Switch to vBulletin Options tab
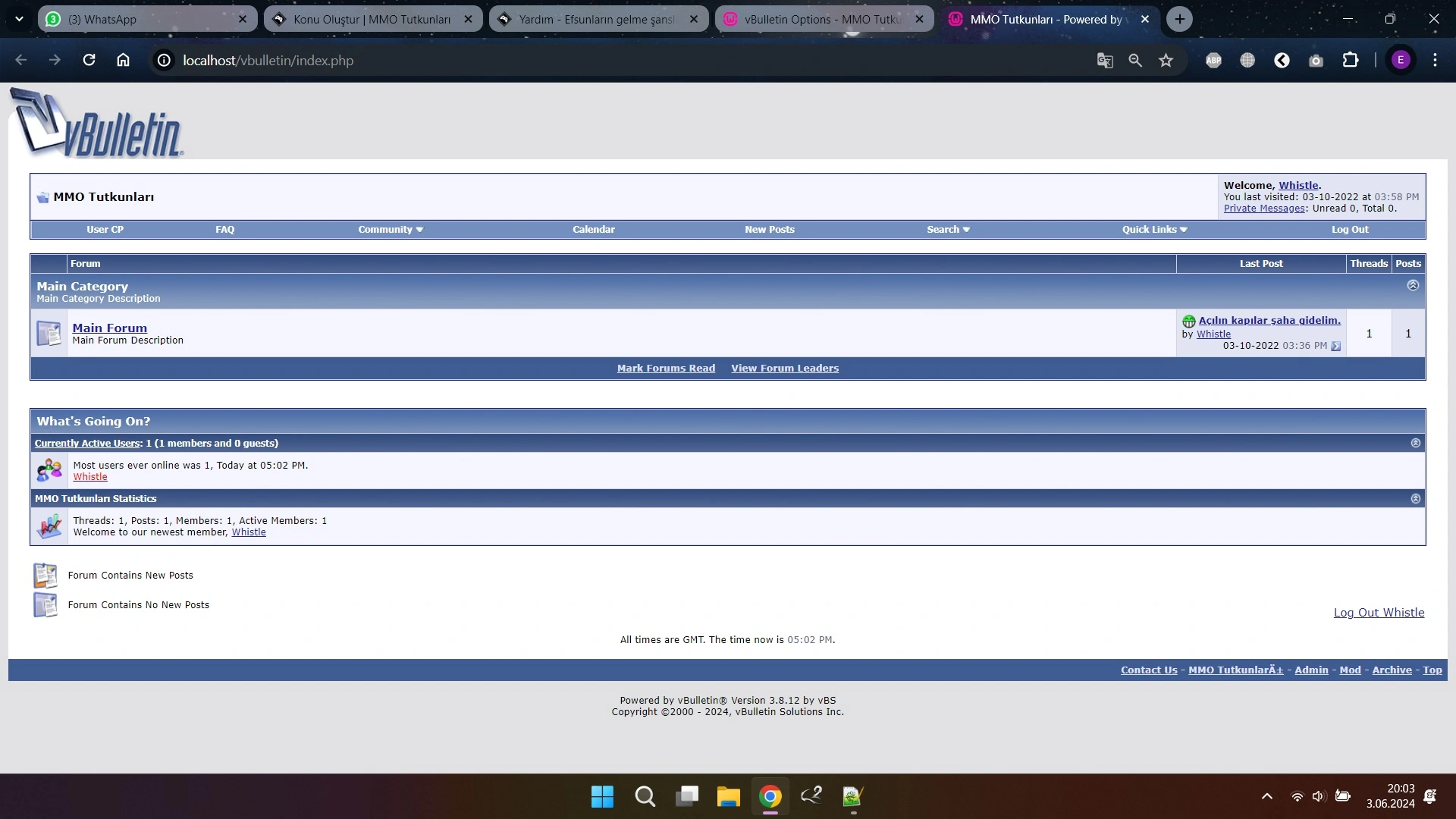This screenshot has width=1456, height=819. pyautogui.click(x=815, y=19)
